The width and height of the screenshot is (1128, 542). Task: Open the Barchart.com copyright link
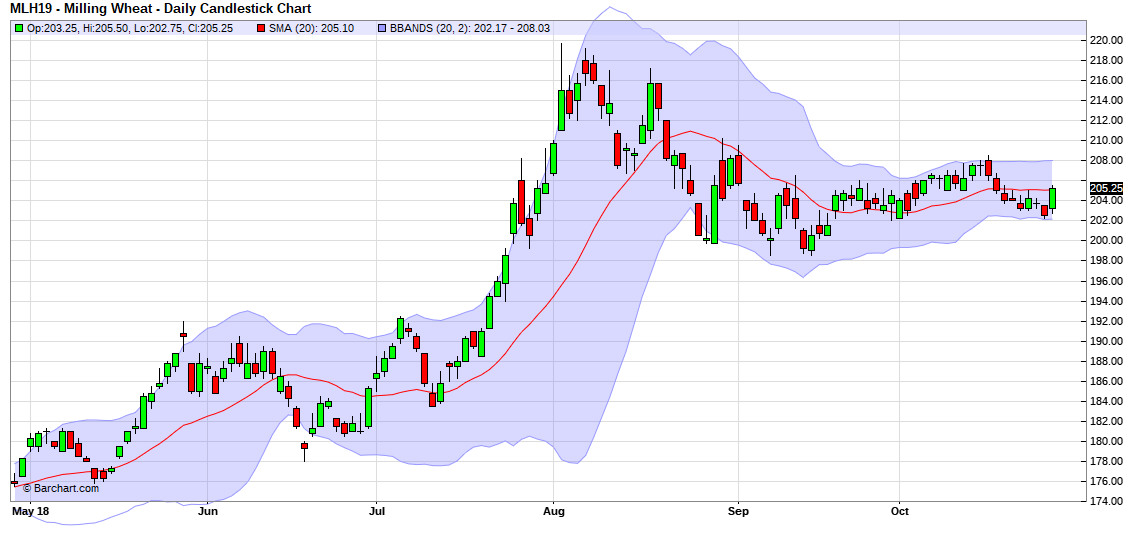60,489
